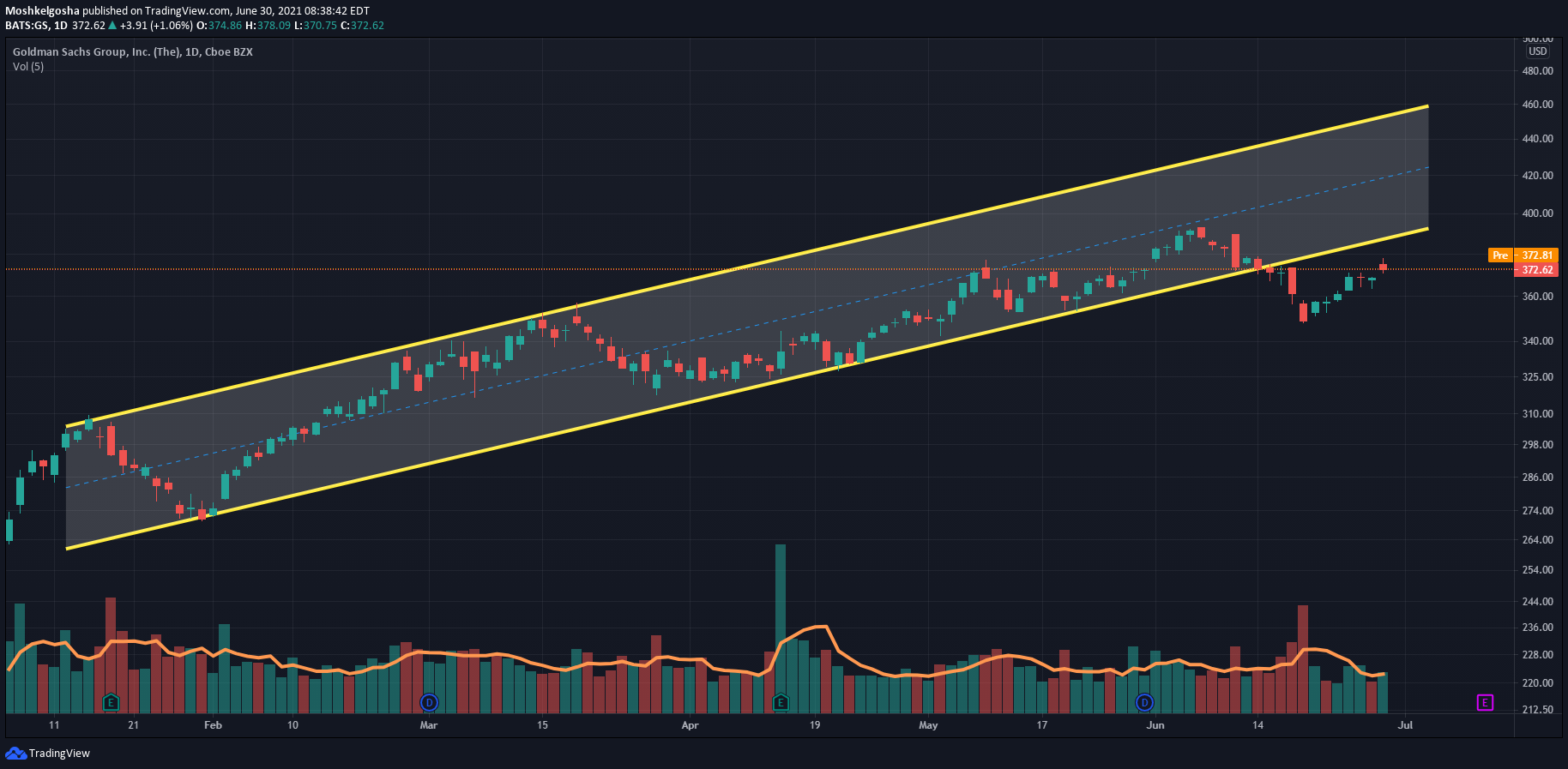The height and width of the screenshot is (769, 1568).
Task: Click the 420.00 price axis label
Action: pyautogui.click(x=1537, y=176)
